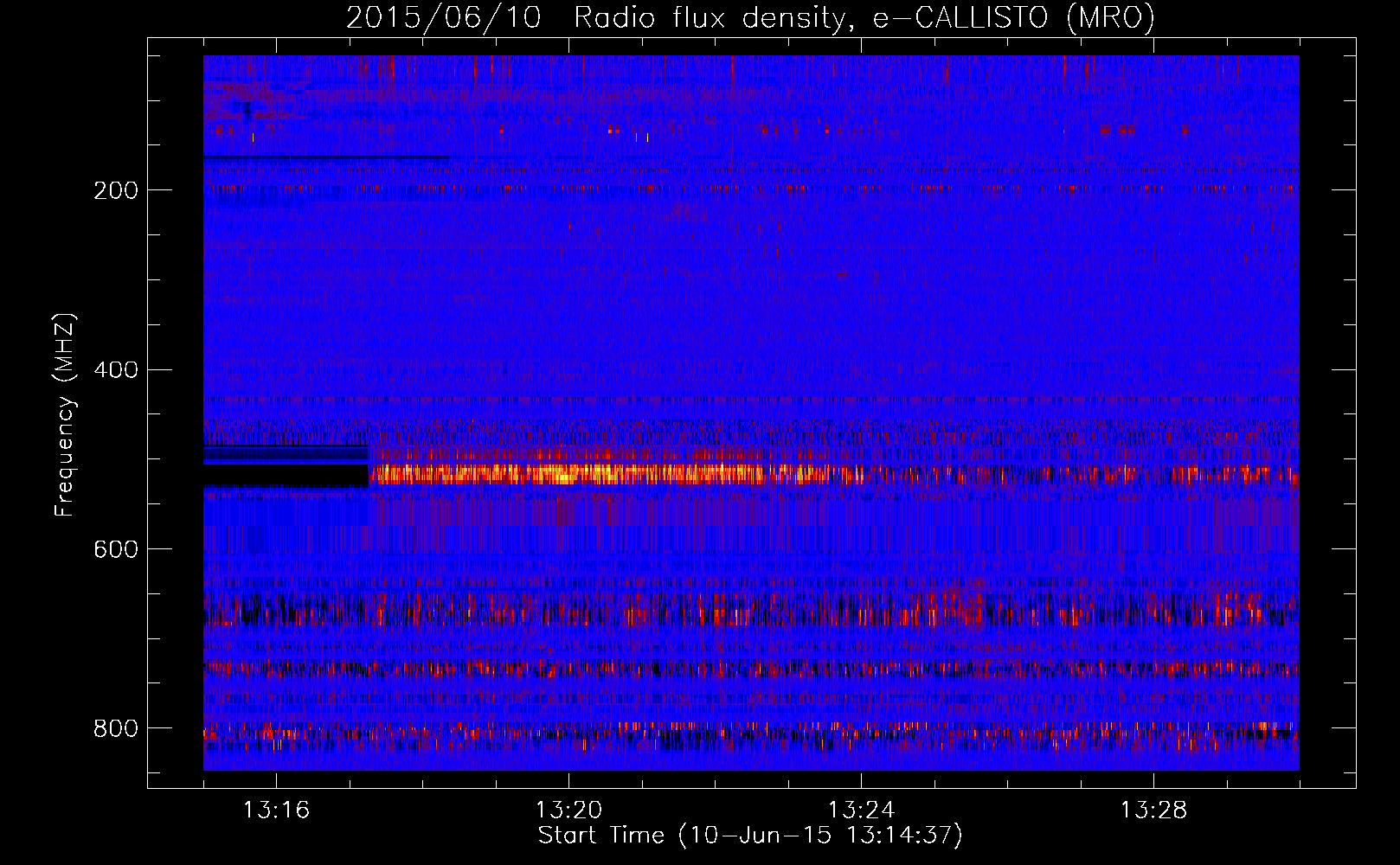The height and width of the screenshot is (865, 1400).
Task: Click the 400 frequency tick label
Action: [116, 370]
